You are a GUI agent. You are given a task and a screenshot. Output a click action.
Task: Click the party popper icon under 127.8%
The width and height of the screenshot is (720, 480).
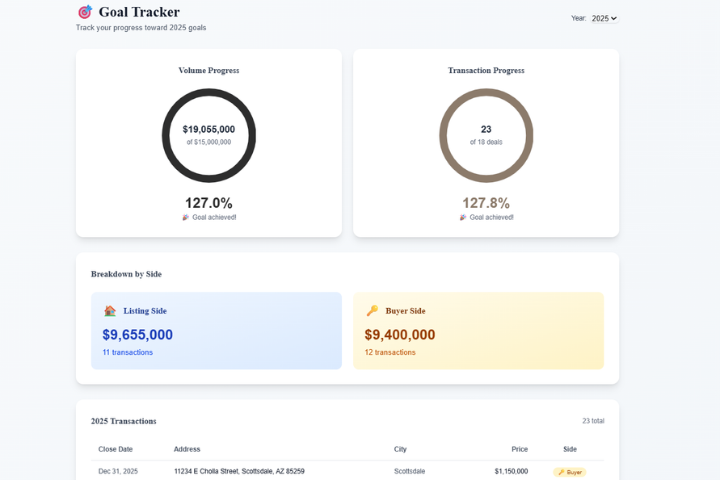pyautogui.click(x=463, y=217)
